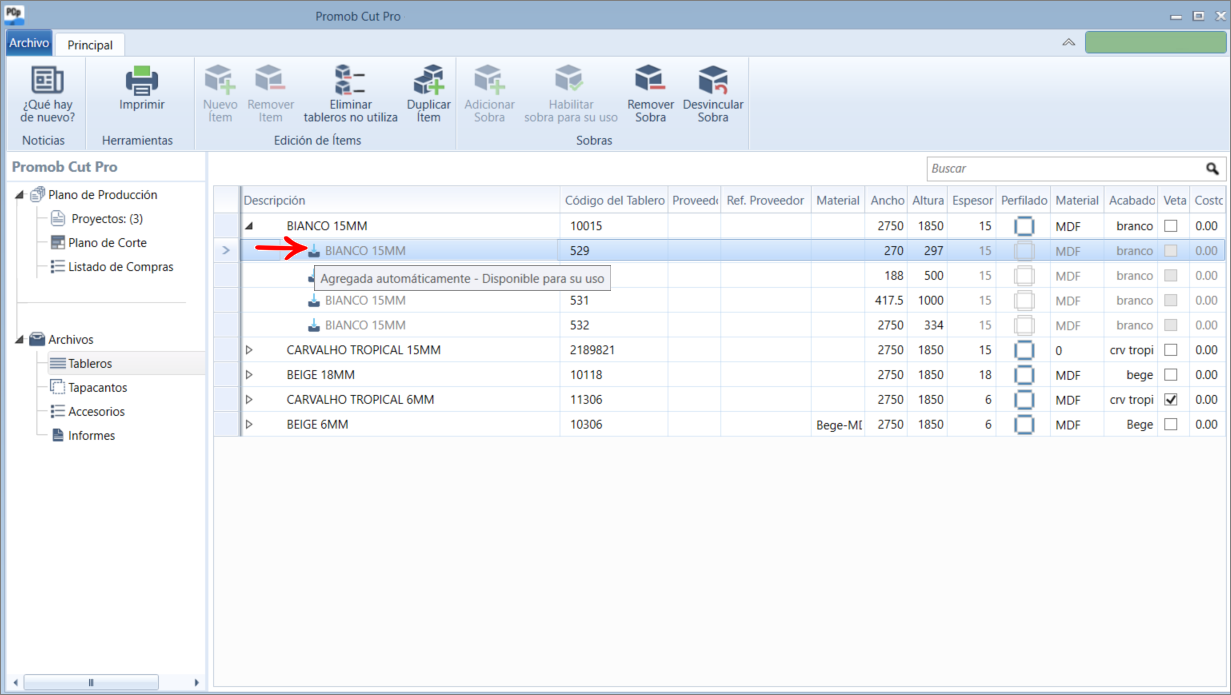This screenshot has width=1231, height=695.
Task: Expand the CARVALHO TROPICAL 6MM row
Action: tap(249, 400)
